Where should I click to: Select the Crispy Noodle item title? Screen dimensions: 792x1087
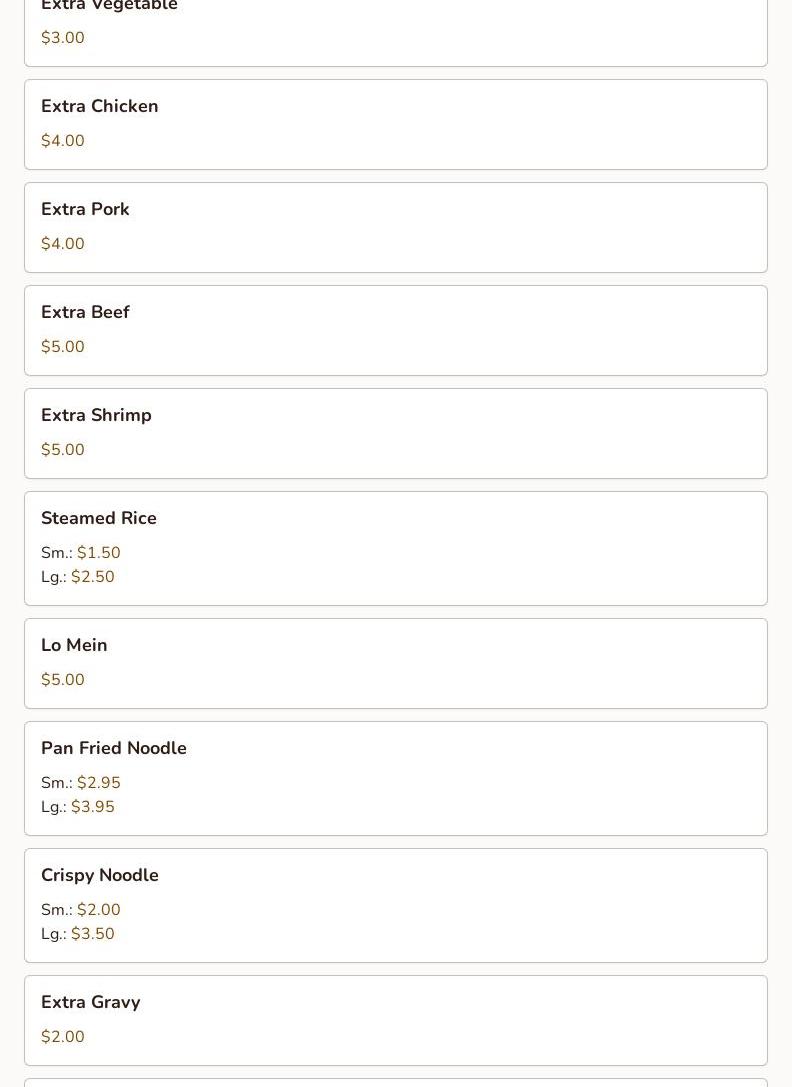click(x=99, y=875)
